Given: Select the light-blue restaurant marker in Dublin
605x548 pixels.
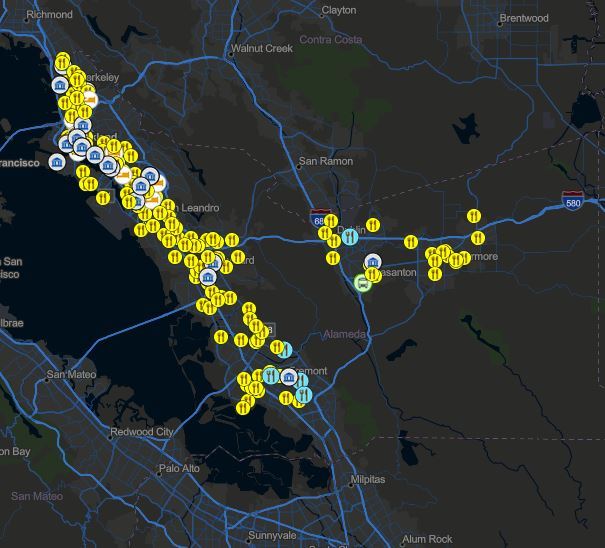Looking at the screenshot, I should coord(349,237).
